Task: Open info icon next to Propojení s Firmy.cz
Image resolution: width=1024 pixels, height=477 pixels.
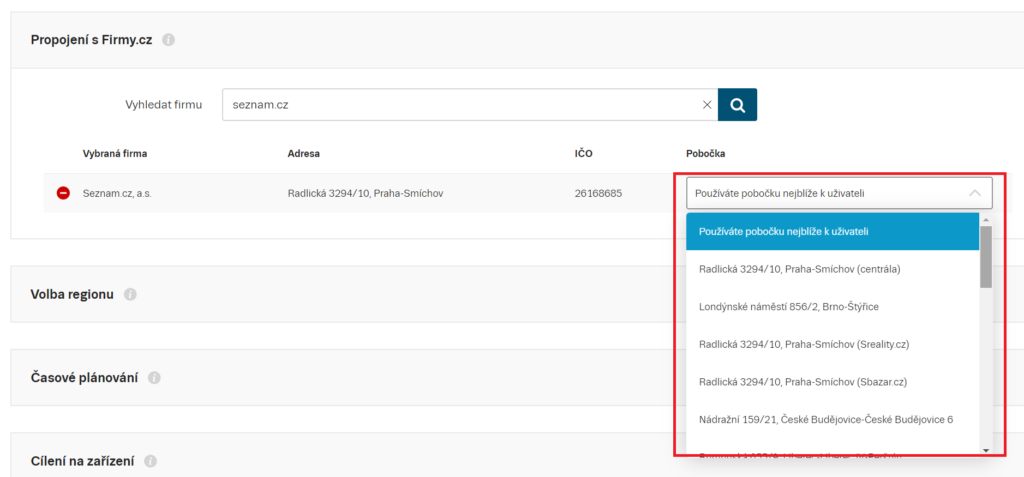Action: (168, 40)
